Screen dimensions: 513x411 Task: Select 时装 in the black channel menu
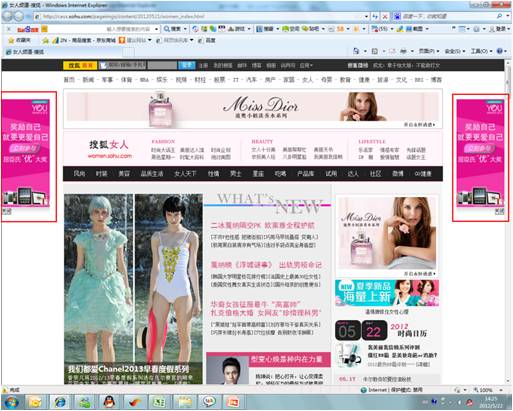point(101,174)
